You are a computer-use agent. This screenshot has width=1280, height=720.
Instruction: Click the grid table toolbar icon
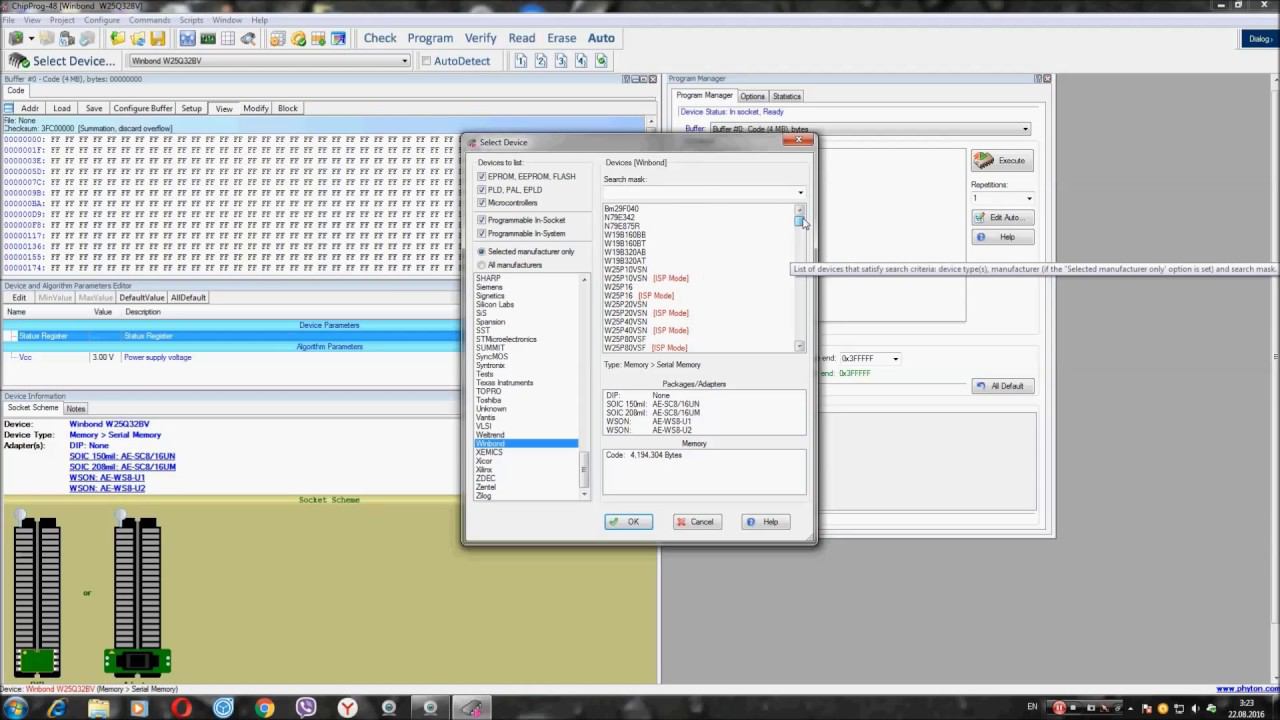click(228, 39)
